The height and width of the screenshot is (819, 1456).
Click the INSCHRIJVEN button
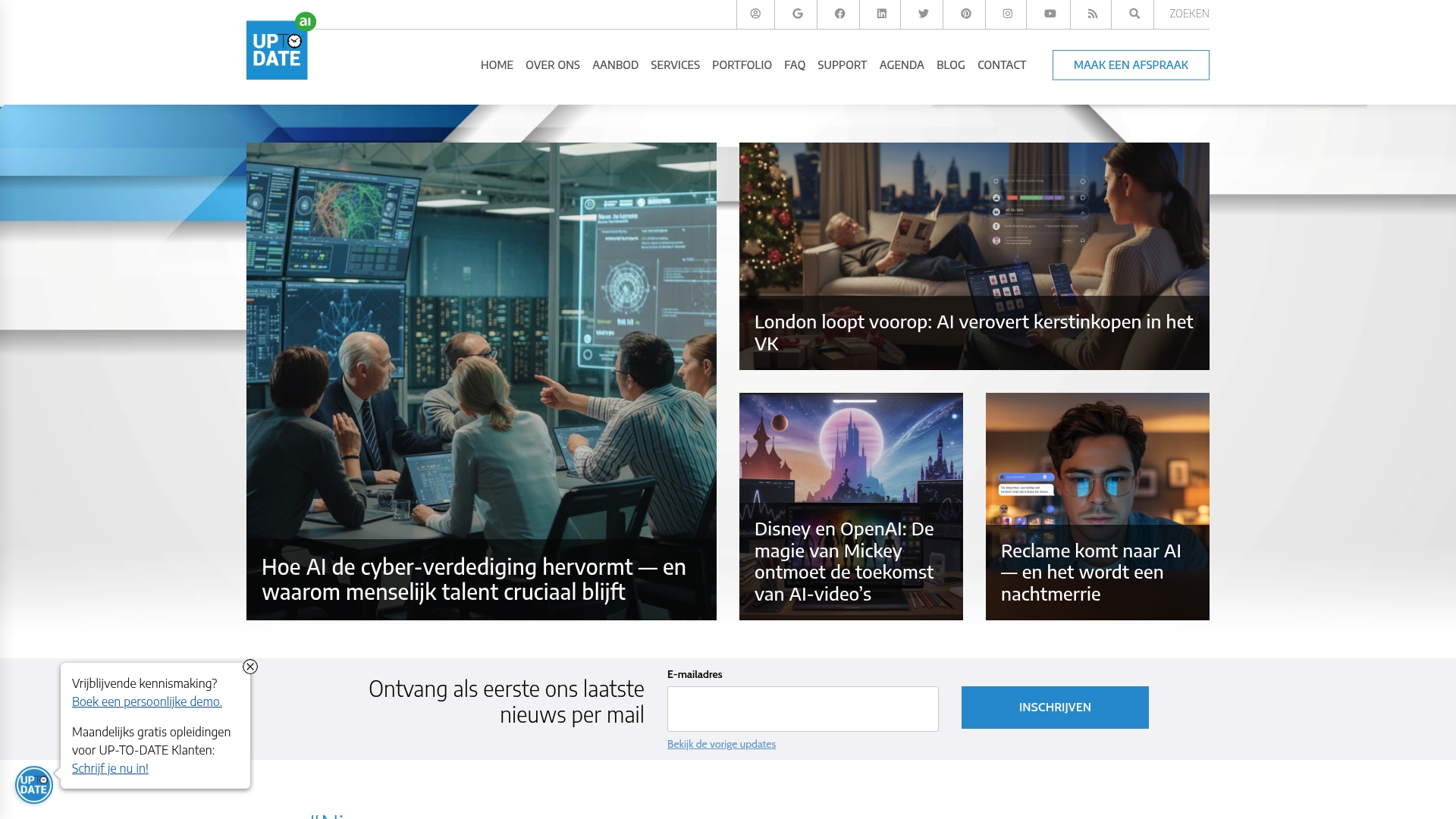1055,708
